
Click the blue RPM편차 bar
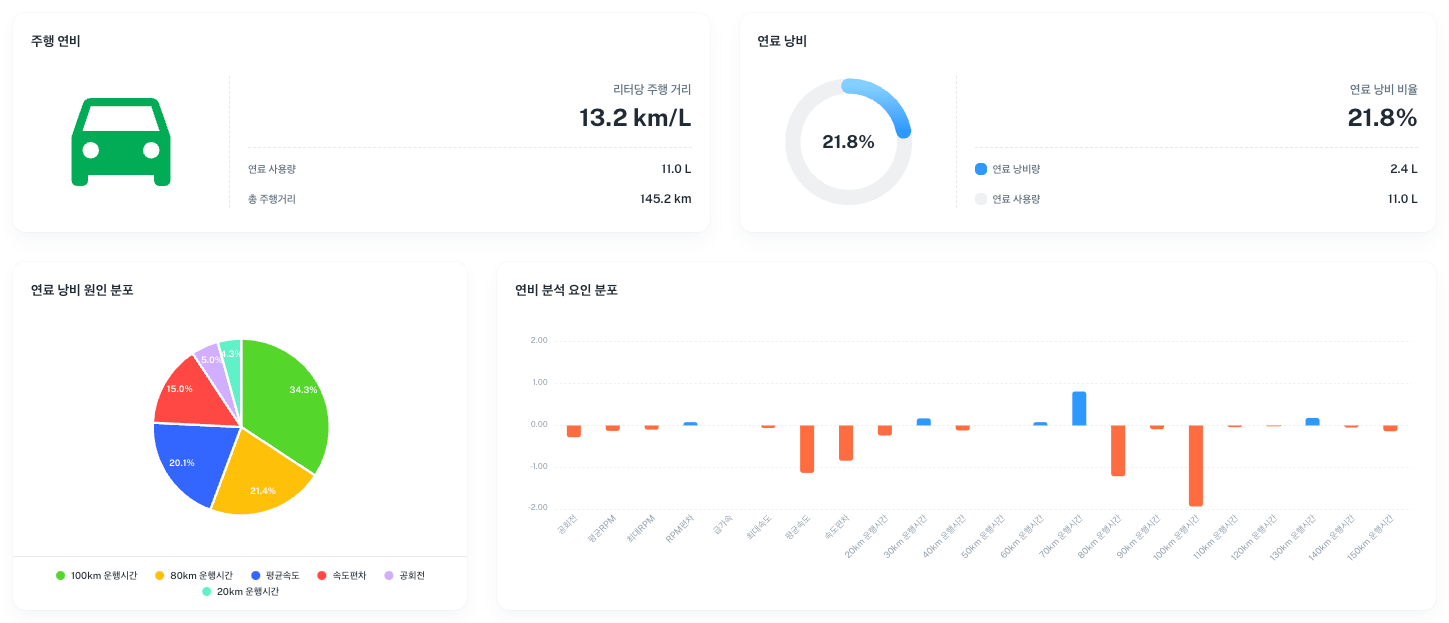tap(690, 424)
